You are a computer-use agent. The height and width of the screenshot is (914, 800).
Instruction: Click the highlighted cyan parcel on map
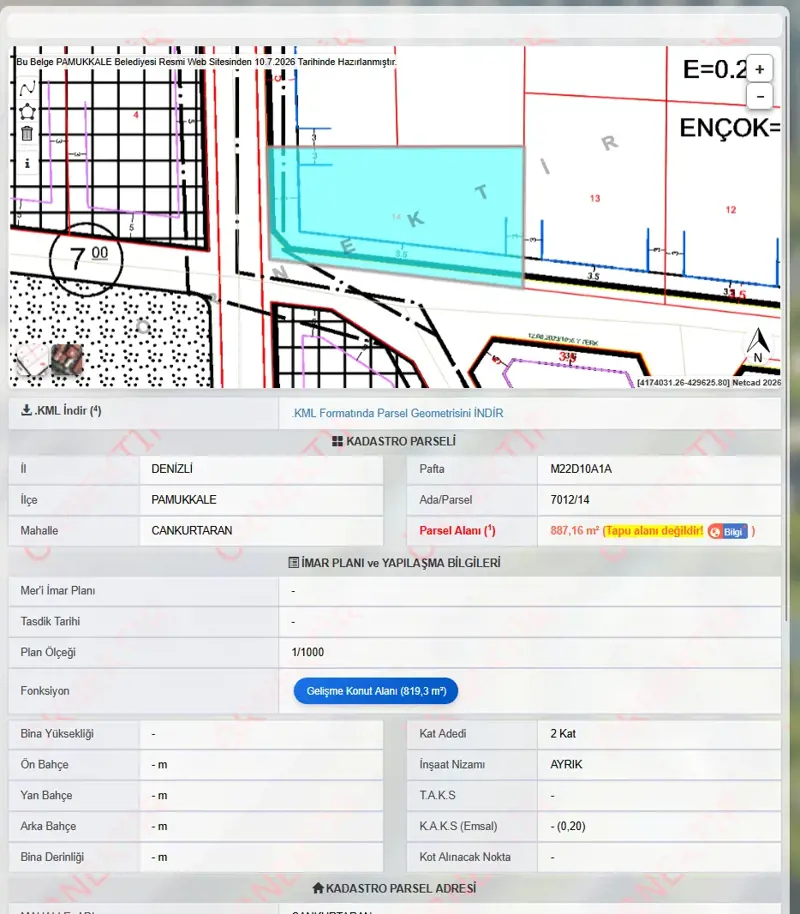pos(397,216)
